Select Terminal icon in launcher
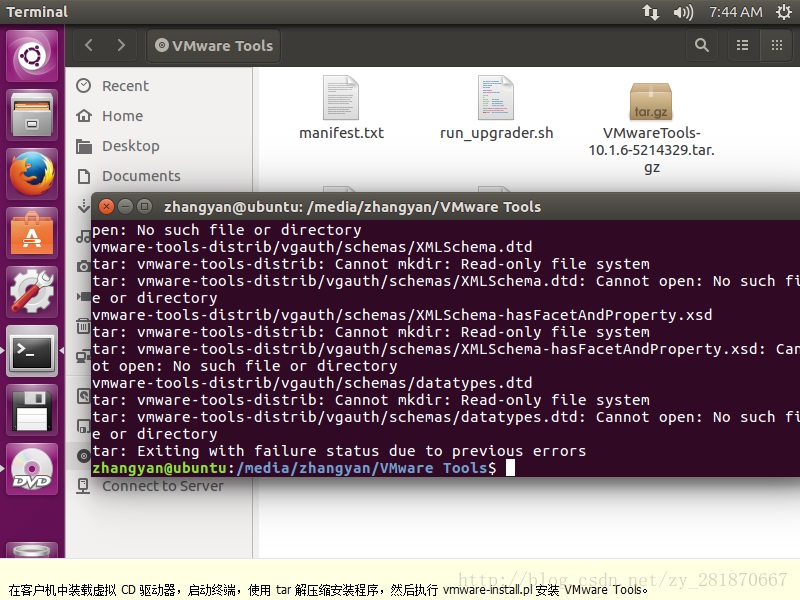The image size is (800, 600). (x=32, y=352)
